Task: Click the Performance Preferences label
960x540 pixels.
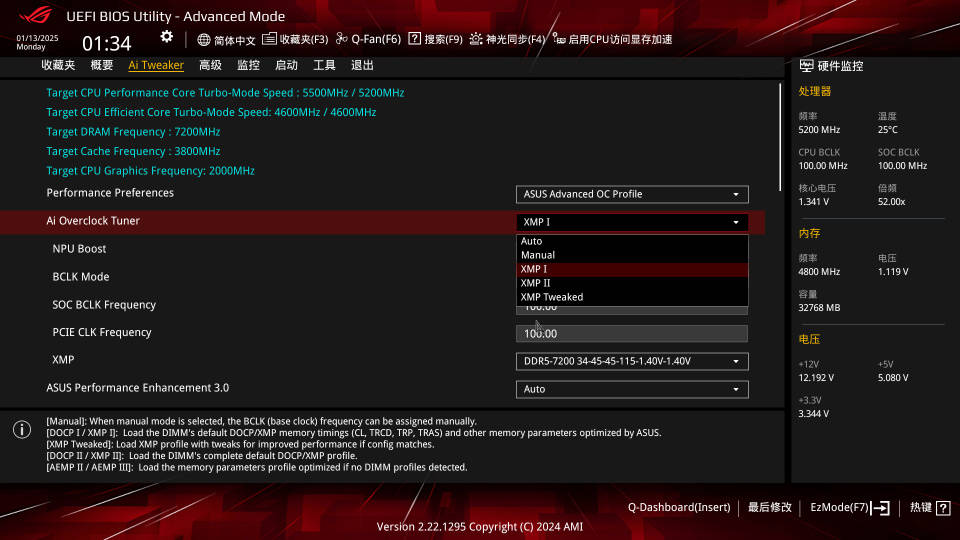Action: point(110,193)
